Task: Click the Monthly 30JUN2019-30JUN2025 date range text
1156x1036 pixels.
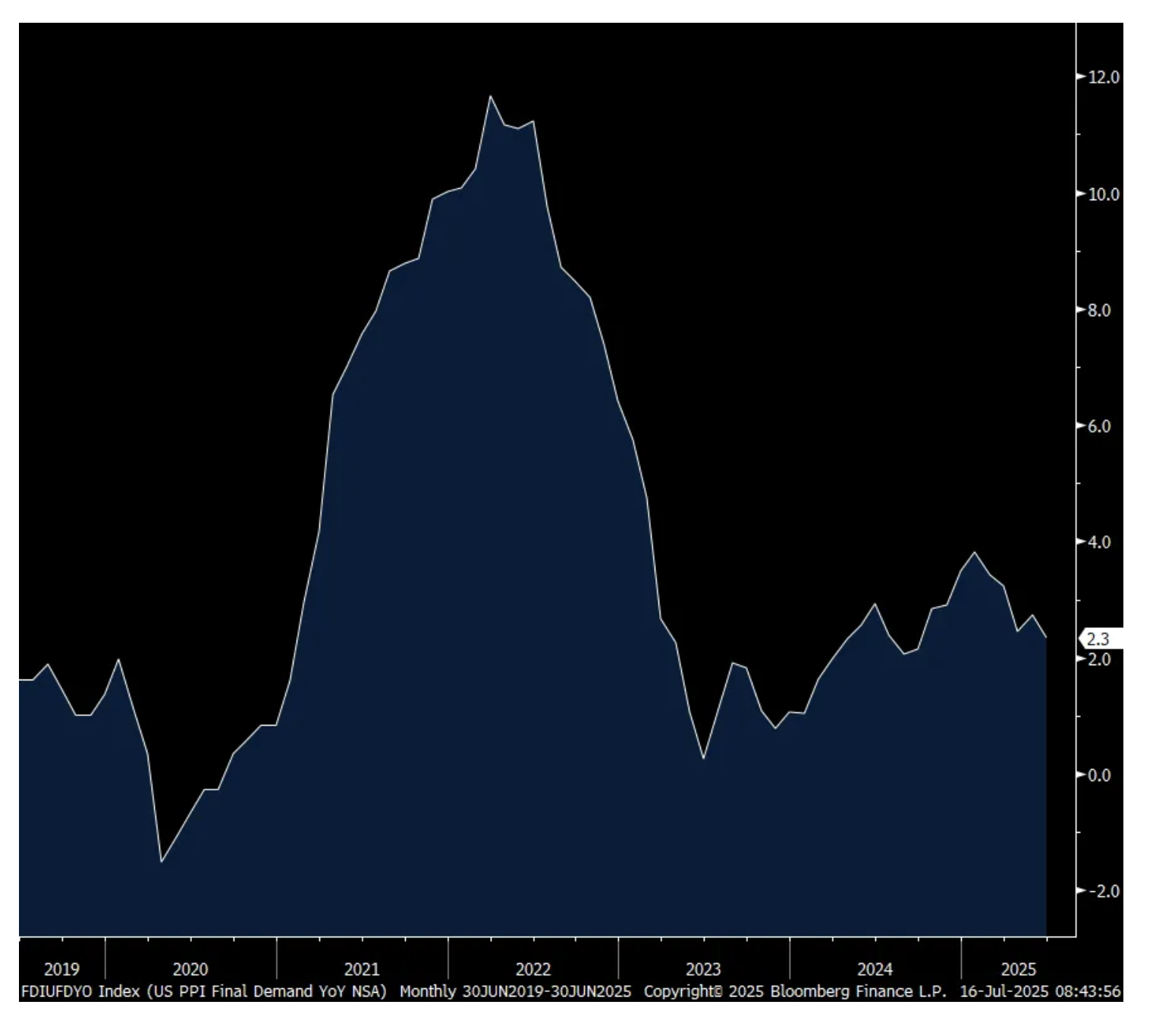Action: tap(515, 991)
